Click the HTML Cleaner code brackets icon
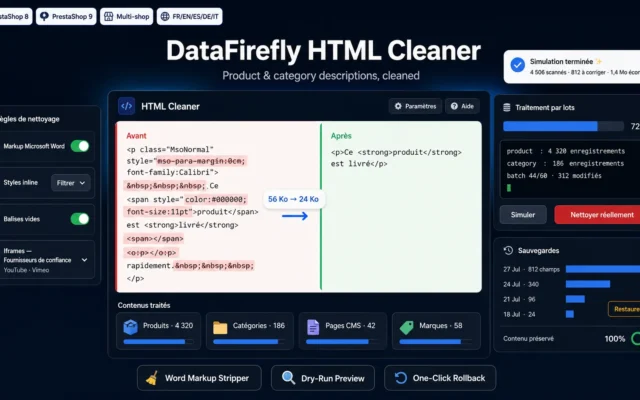 tap(127, 106)
